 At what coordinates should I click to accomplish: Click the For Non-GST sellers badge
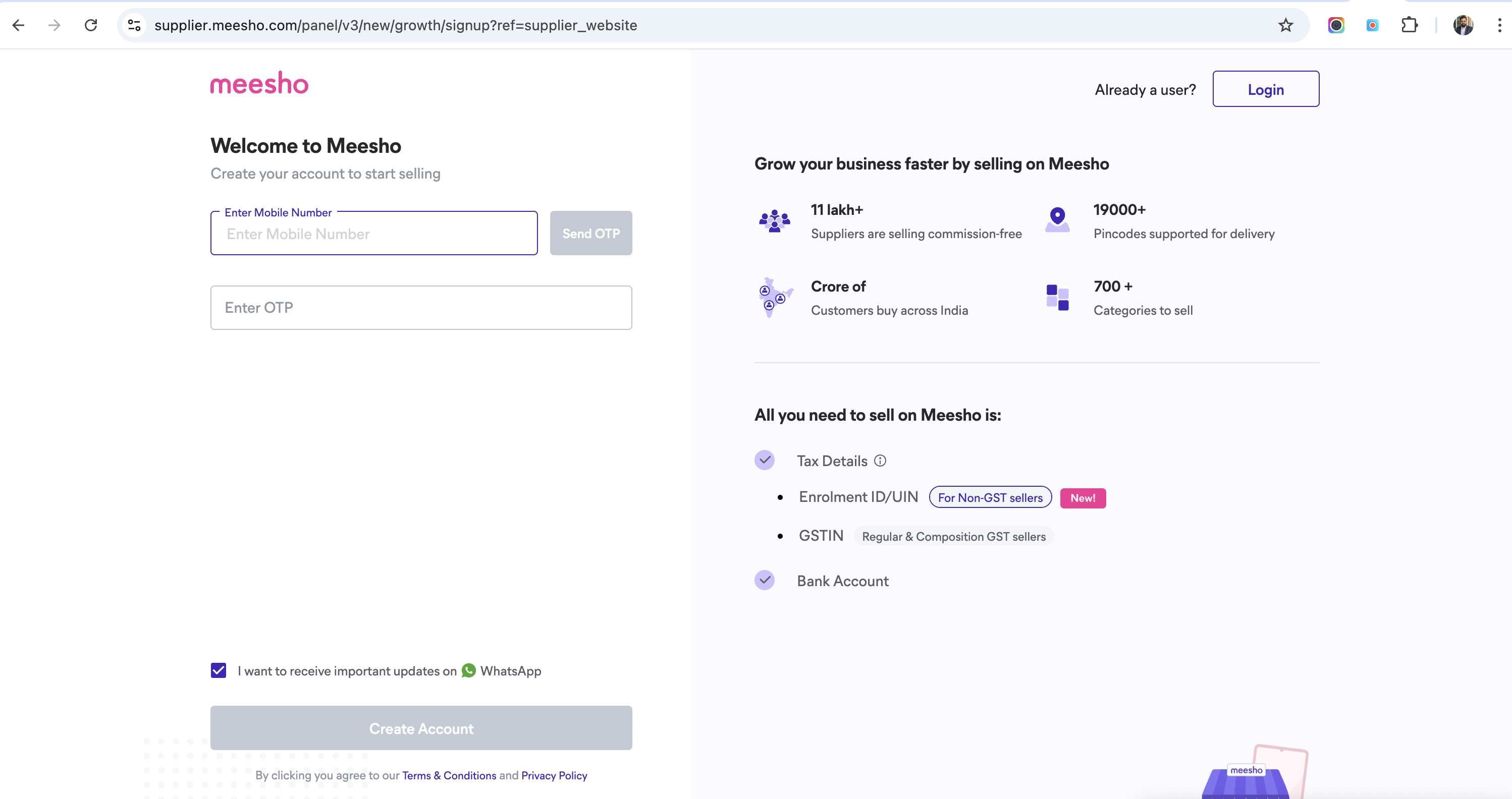990,497
